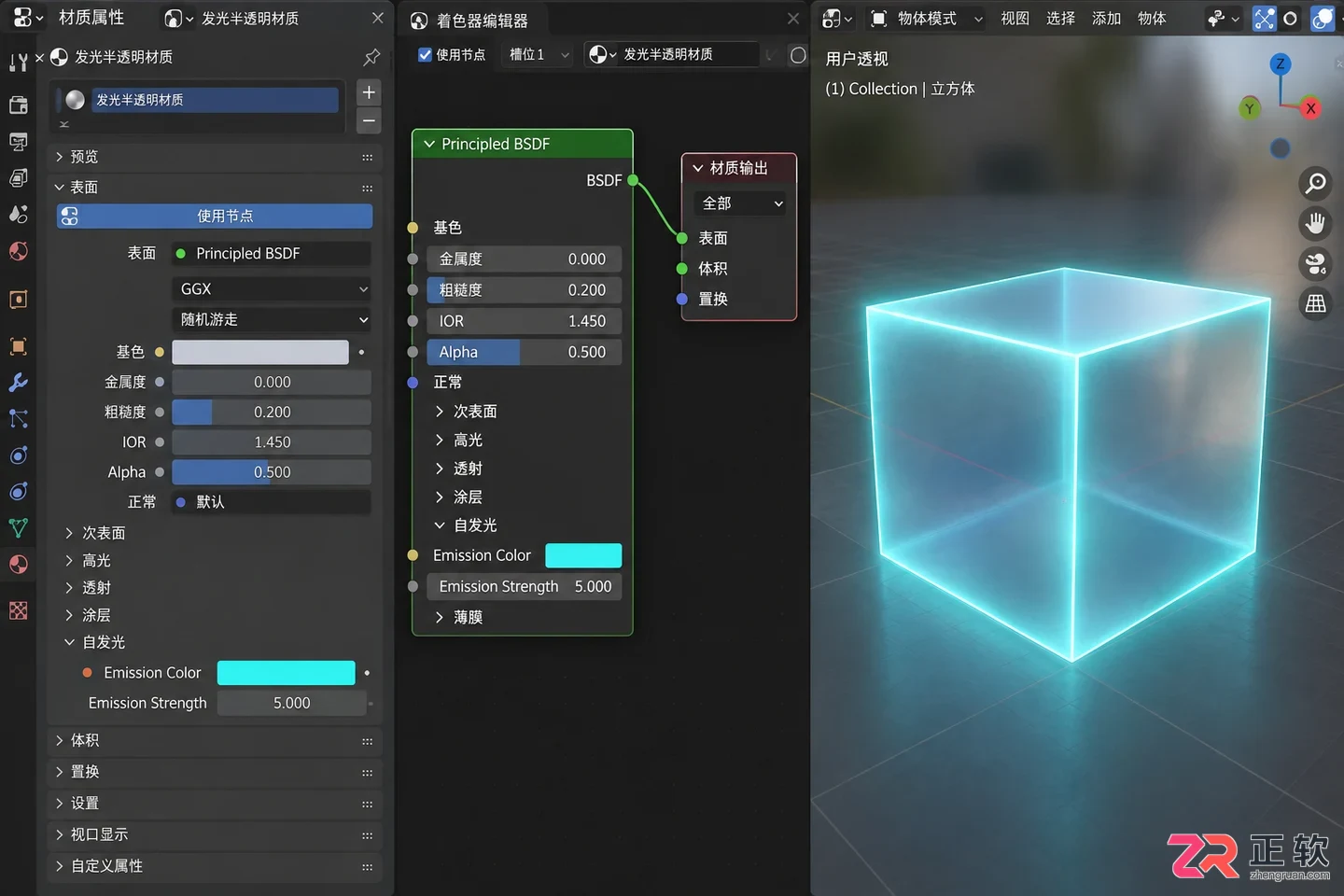
Task: Toggle the camera view button
Action: click(1315, 263)
